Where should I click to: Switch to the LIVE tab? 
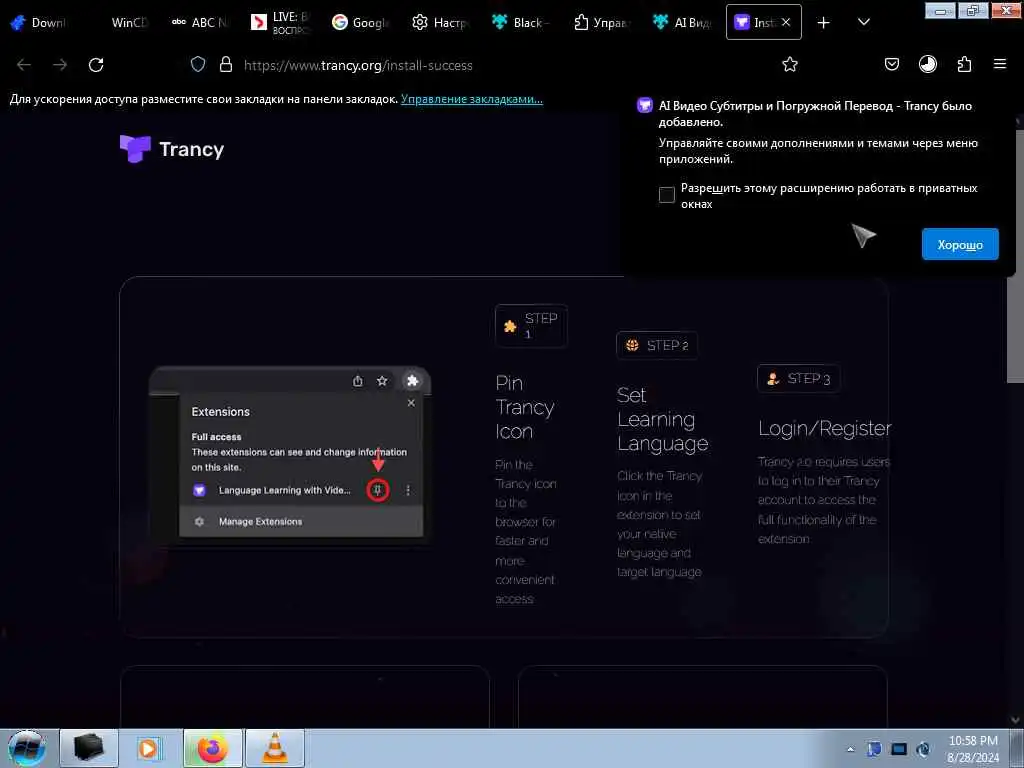point(280,23)
